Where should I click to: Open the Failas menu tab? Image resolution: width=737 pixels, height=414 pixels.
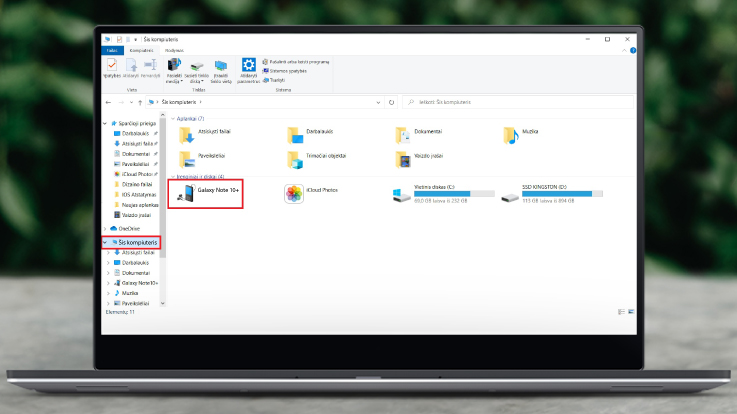point(112,49)
